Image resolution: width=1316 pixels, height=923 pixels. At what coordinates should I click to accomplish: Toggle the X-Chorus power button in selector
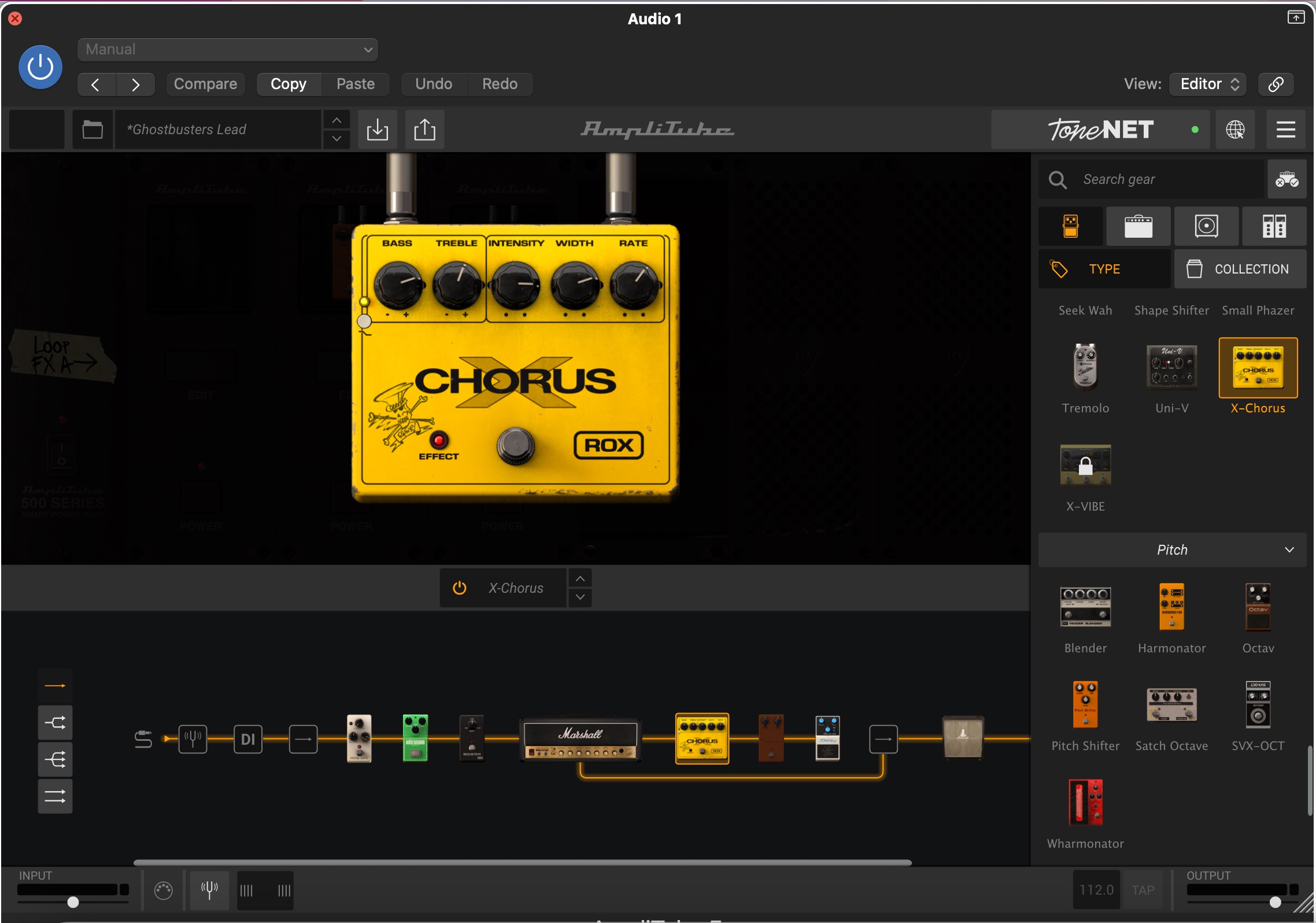coord(460,588)
